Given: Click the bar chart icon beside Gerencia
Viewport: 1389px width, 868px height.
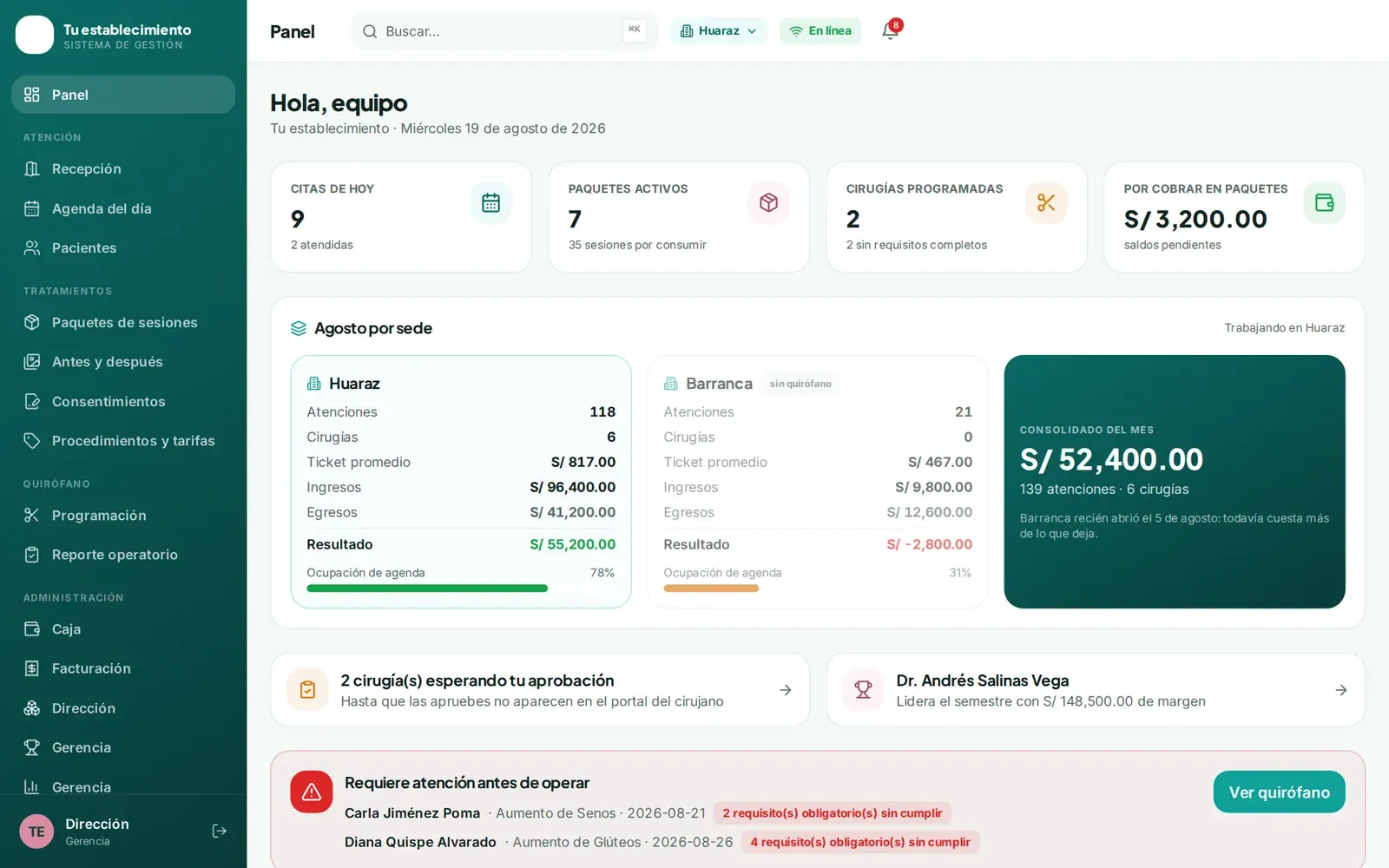Looking at the screenshot, I should [x=32, y=786].
